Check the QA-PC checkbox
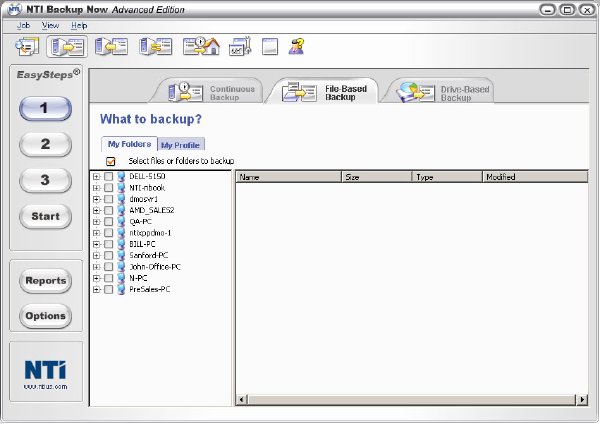 pyautogui.click(x=109, y=222)
